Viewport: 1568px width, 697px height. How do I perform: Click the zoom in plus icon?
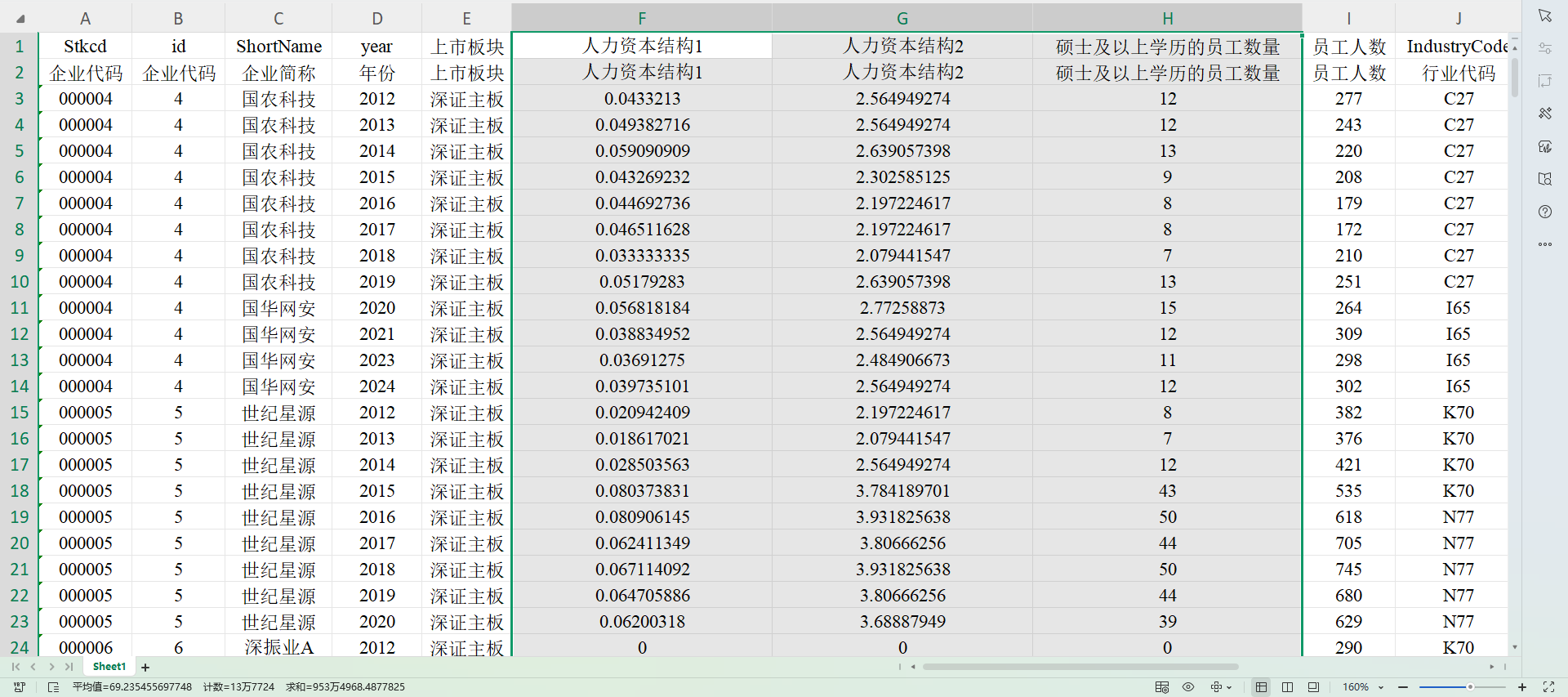(1522, 687)
